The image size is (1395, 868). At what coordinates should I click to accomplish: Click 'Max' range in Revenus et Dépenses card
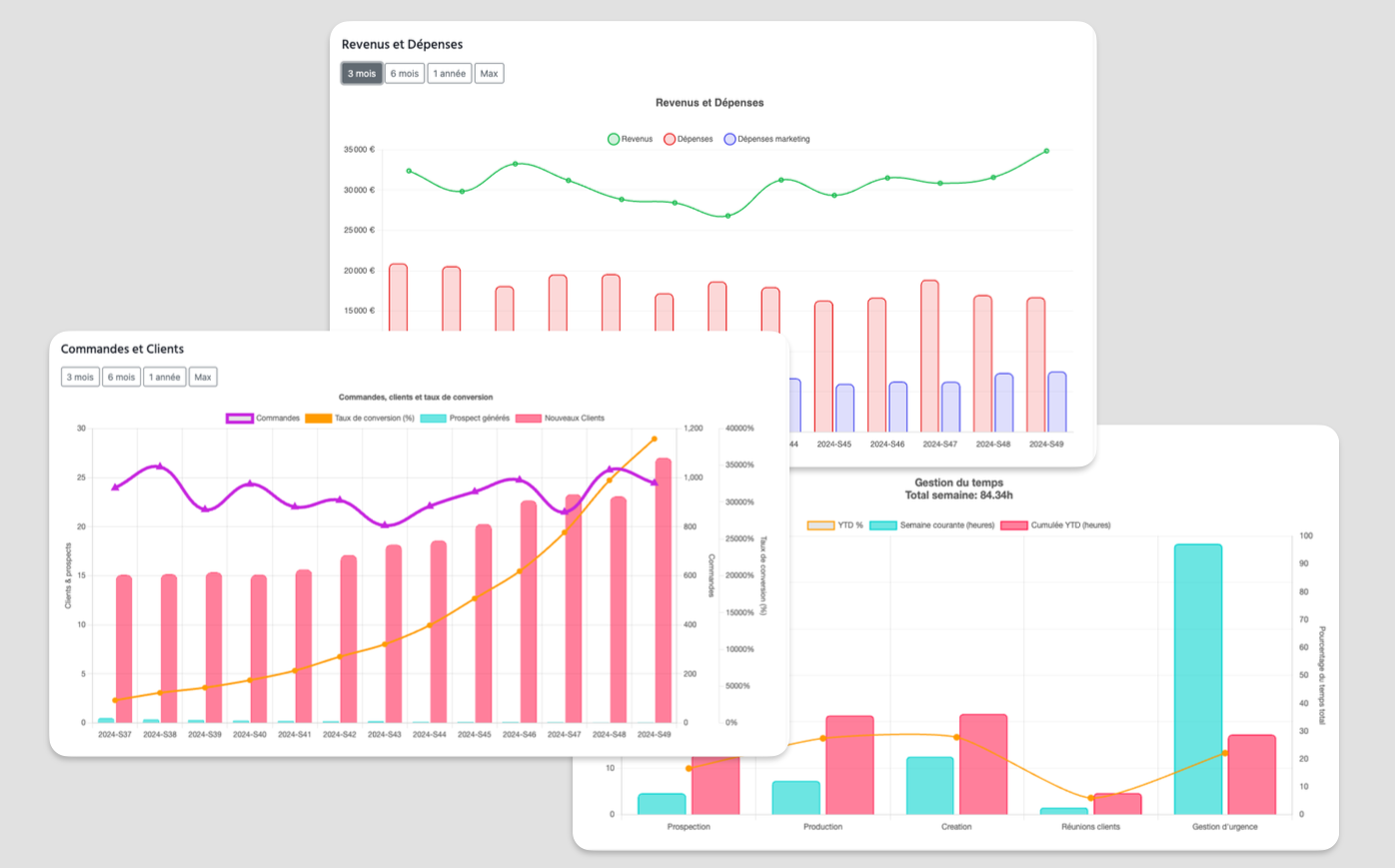pyautogui.click(x=489, y=74)
